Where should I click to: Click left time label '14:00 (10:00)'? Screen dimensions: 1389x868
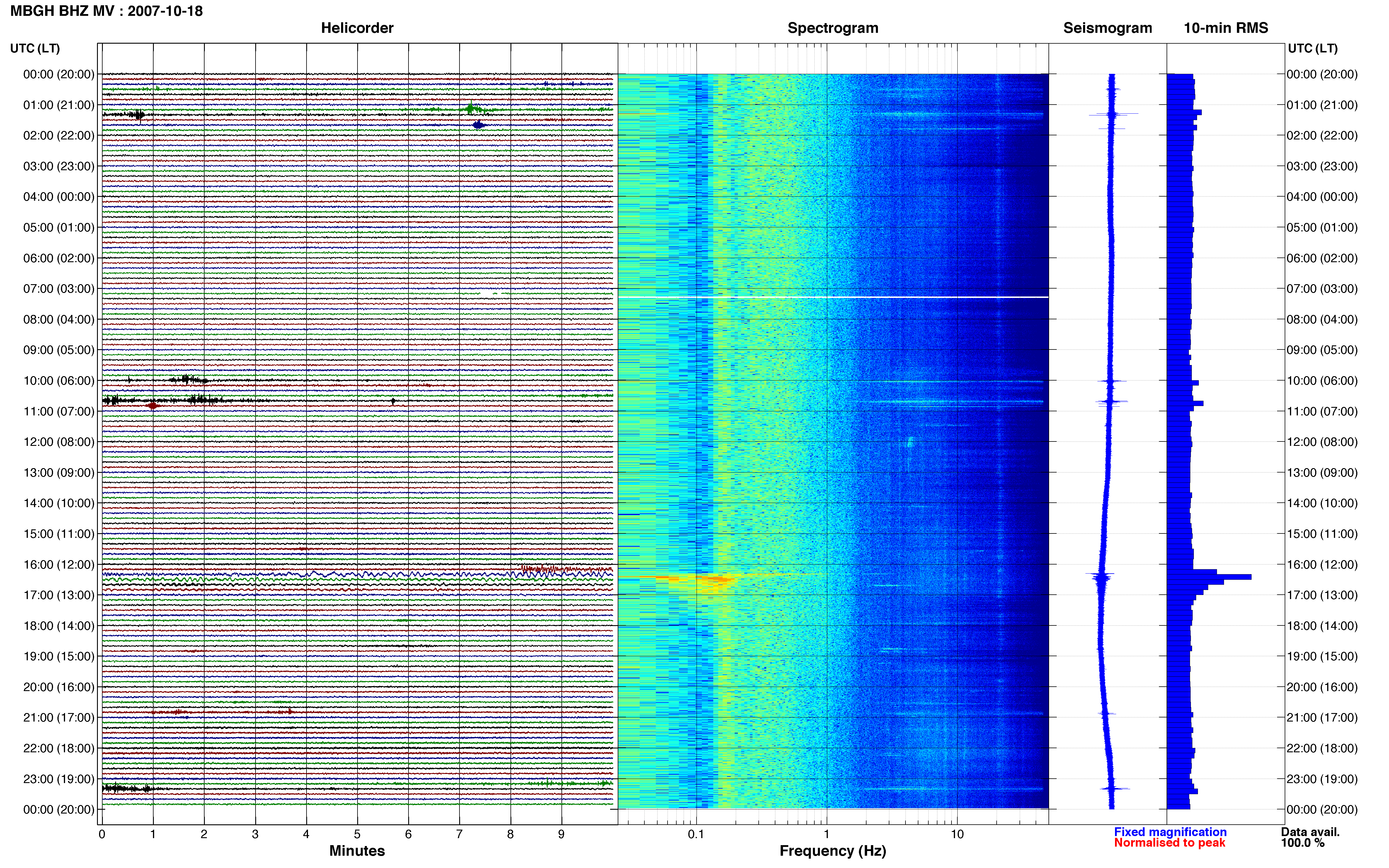pos(59,503)
